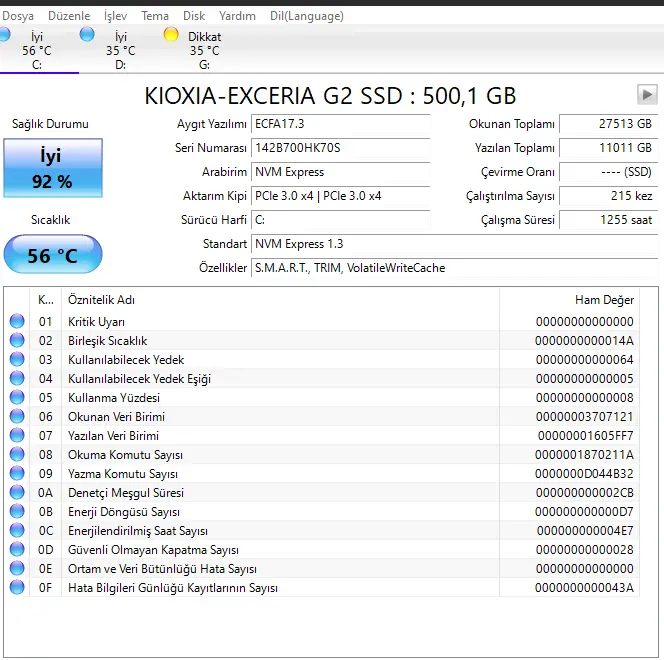The height and width of the screenshot is (660, 664).
Task: Click status orb for Kullanma Yüzdesi row
Action: [17, 397]
